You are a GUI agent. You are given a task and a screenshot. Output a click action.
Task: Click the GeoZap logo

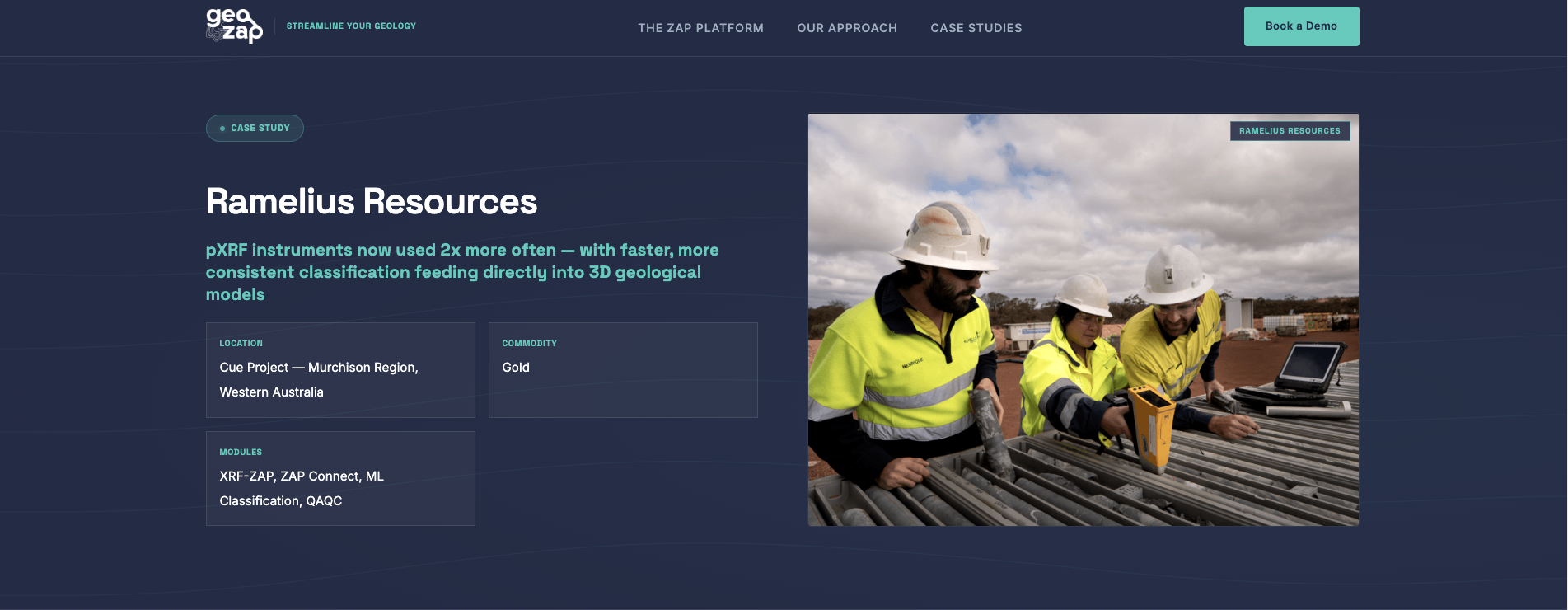click(234, 26)
